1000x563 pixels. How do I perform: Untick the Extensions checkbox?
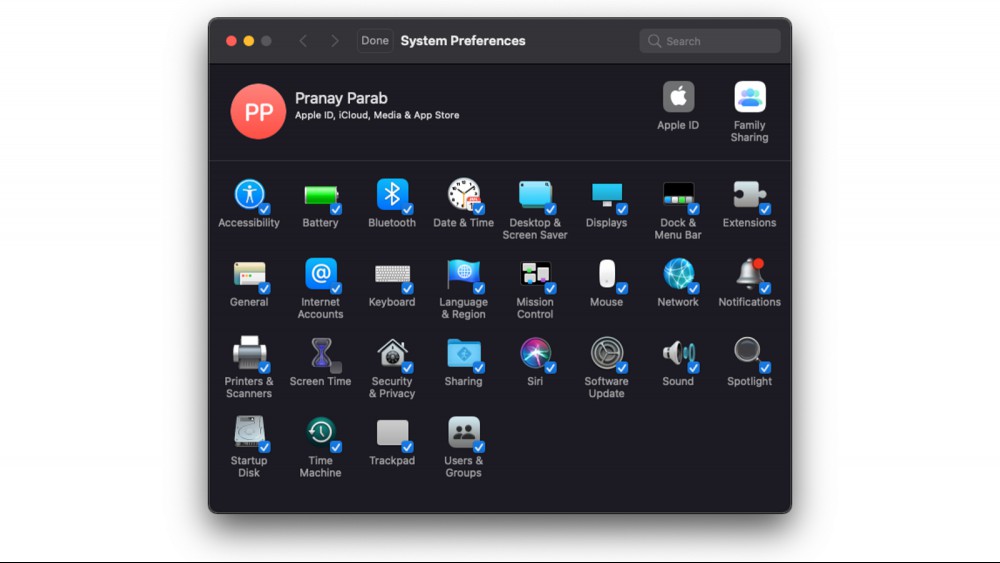pos(765,209)
